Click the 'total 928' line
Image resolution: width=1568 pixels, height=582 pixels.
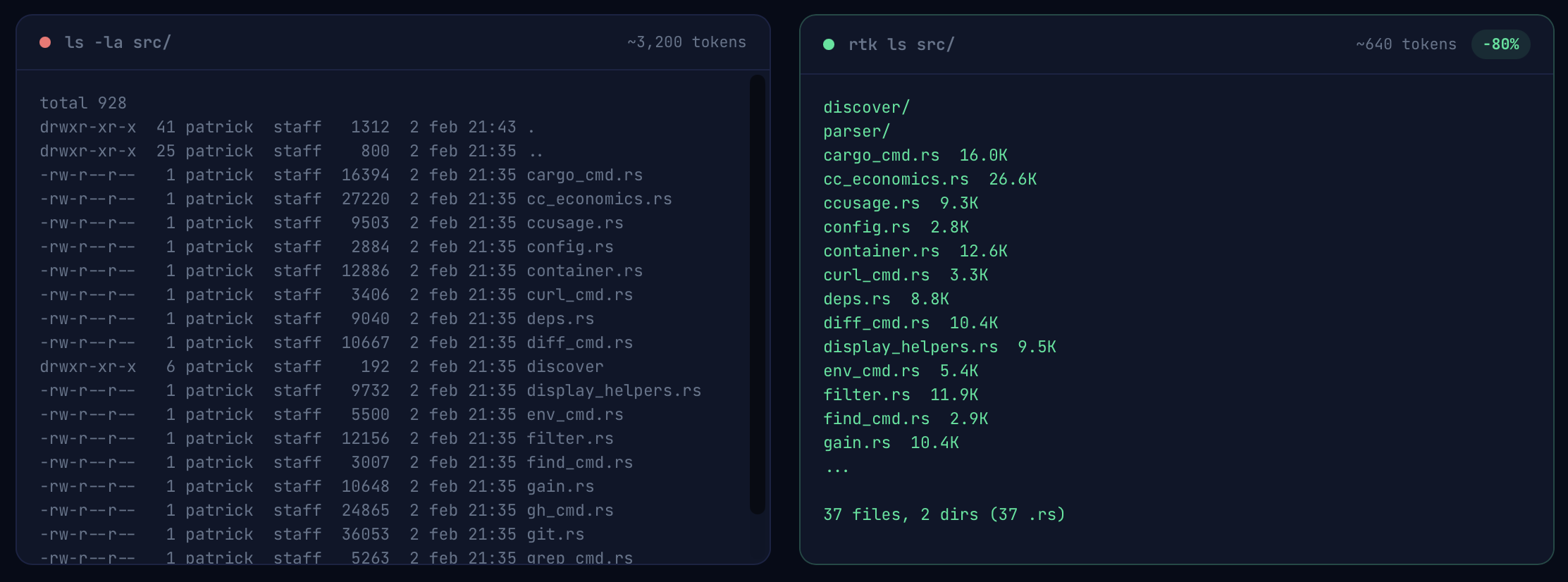coord(83,104)
